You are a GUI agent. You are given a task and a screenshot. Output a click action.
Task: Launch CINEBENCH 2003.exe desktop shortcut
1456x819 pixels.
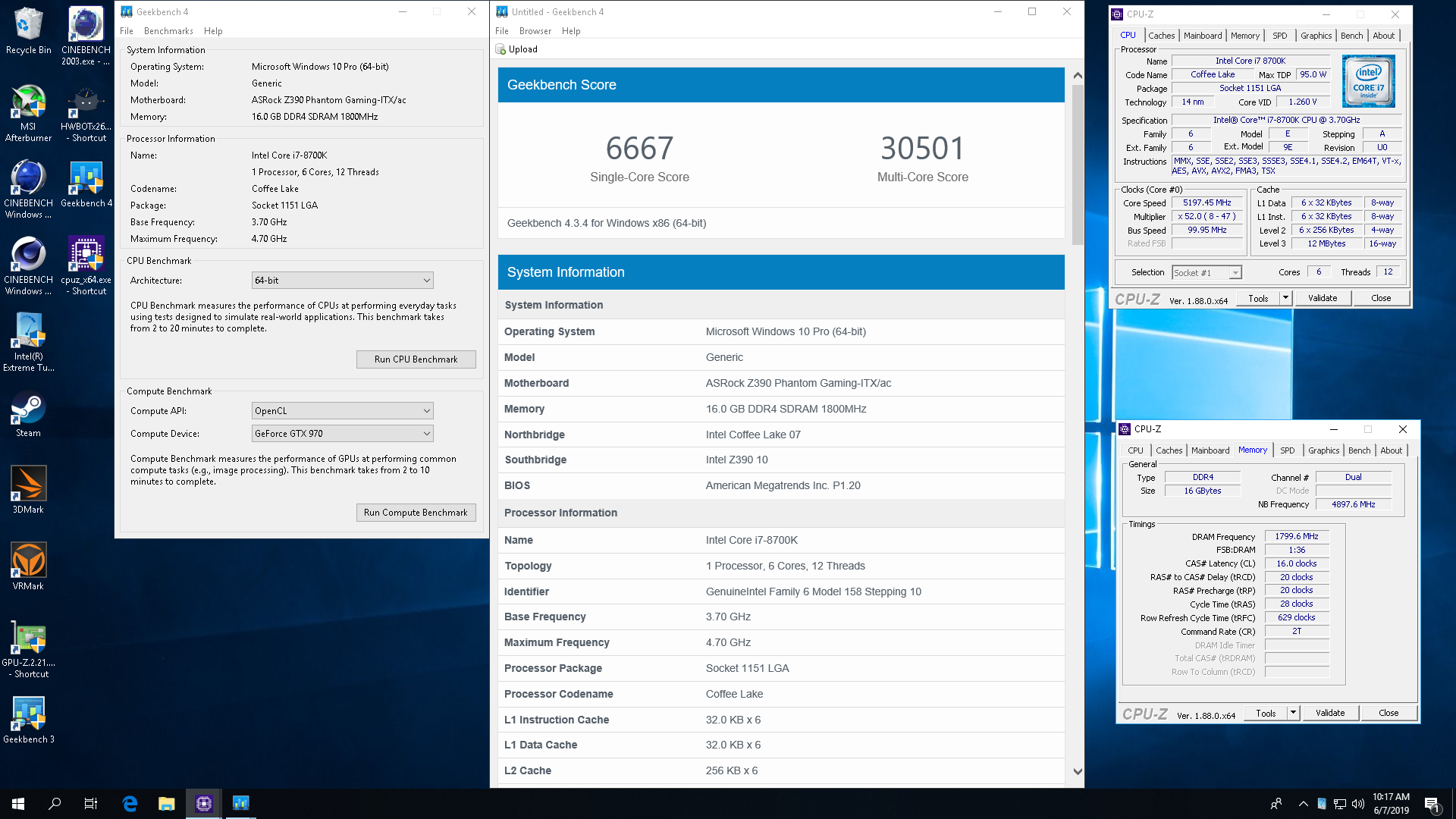coord(86,36)
